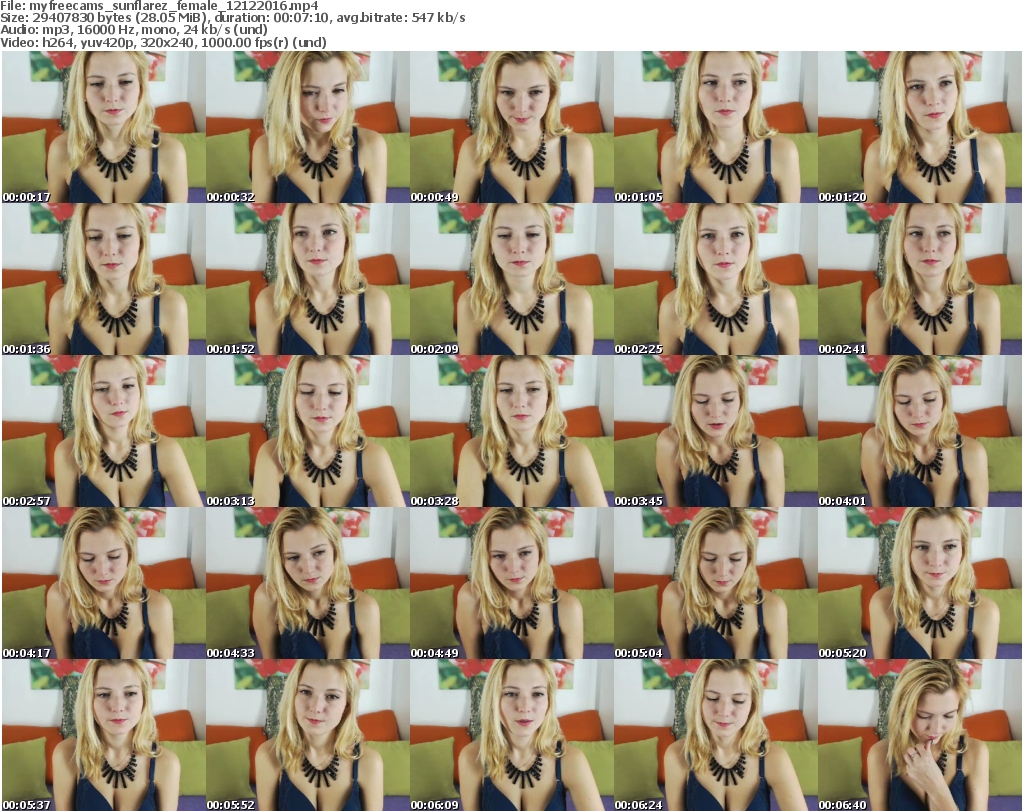Click the Audio line showing mp3, 16000 Hz

pos(134,30)
